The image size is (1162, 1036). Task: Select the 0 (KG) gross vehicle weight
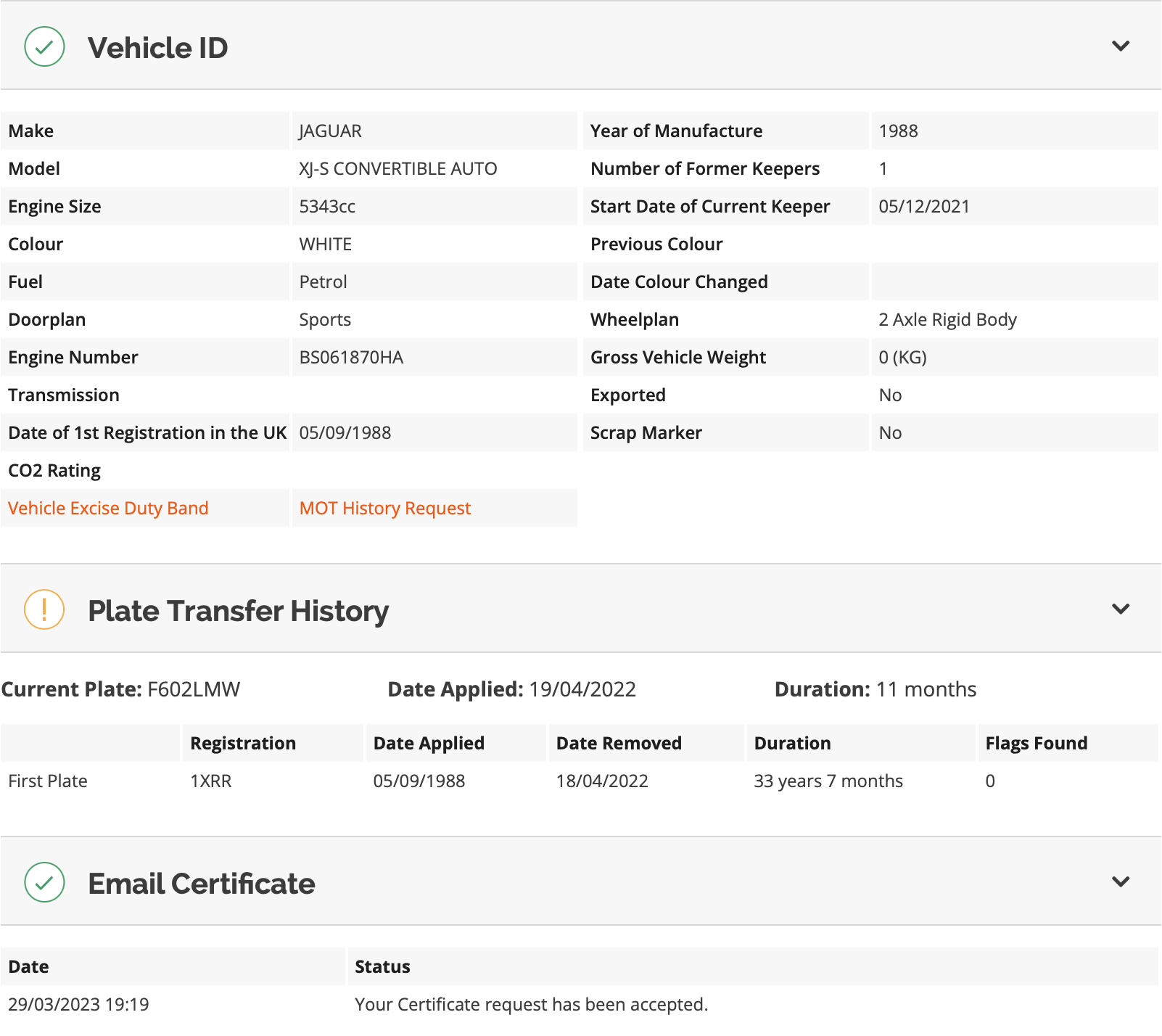point(903,357)
